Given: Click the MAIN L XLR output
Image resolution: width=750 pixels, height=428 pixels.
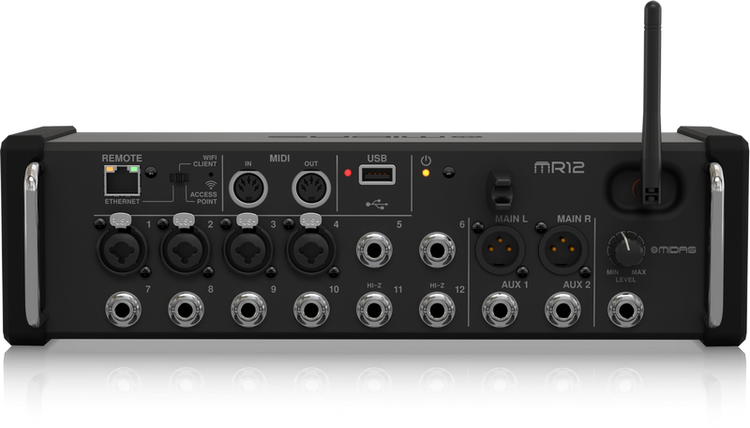Looking at the screenshot, I should coord(500,249).
